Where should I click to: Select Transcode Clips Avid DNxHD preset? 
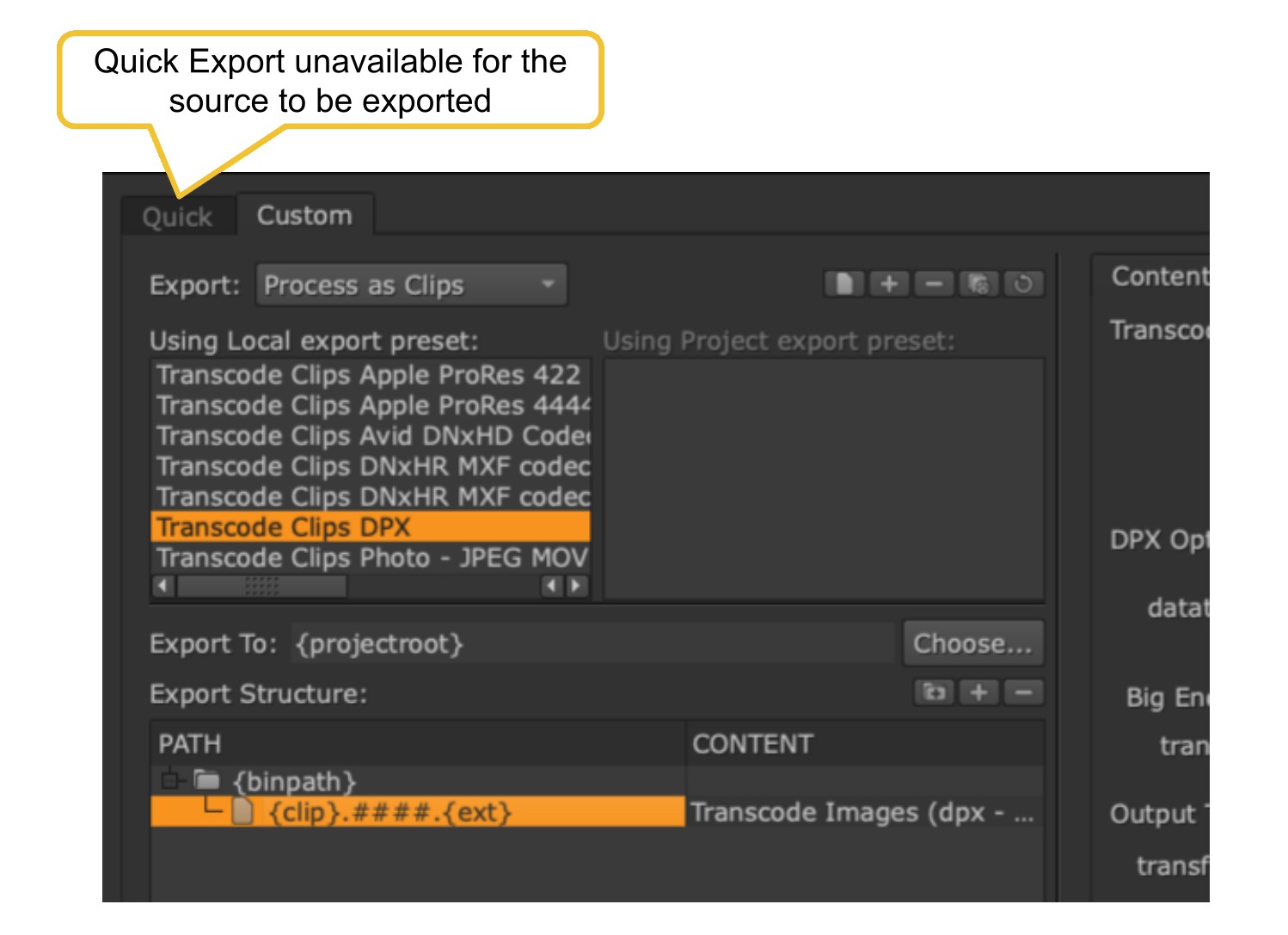coord(371,436)
